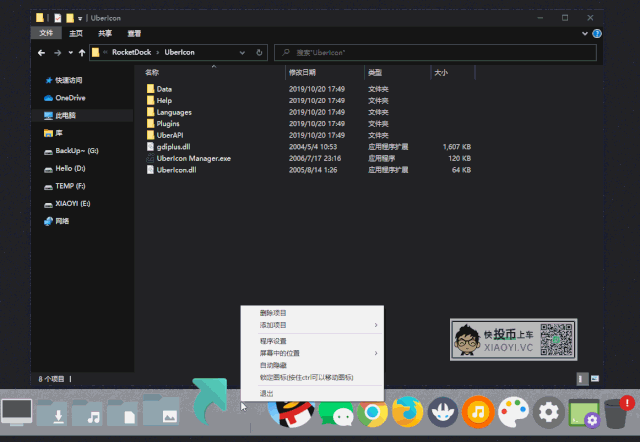This screenshot has width=640, height=442.
Task: Open the recycle bin in dock
Action: click(618, 412)
